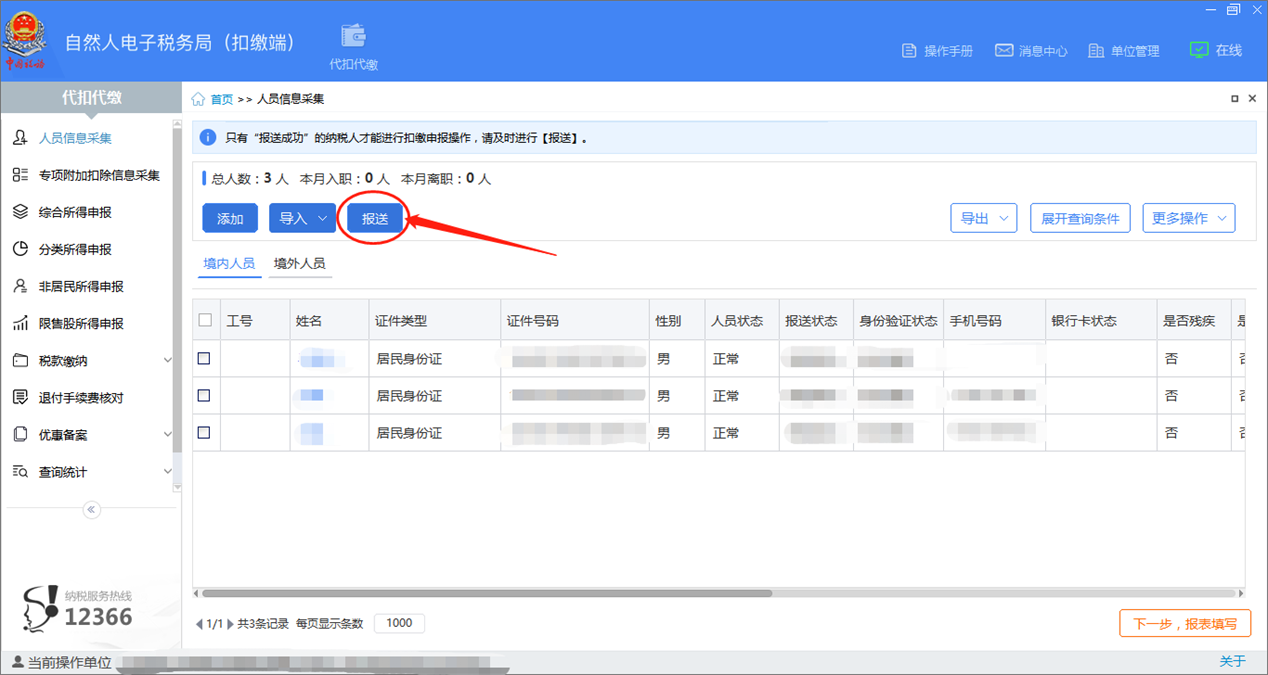Click the 优惠备案 document icon
Image resolution: width=1268 pixels, height=675 pixels.
coord(20,434)
